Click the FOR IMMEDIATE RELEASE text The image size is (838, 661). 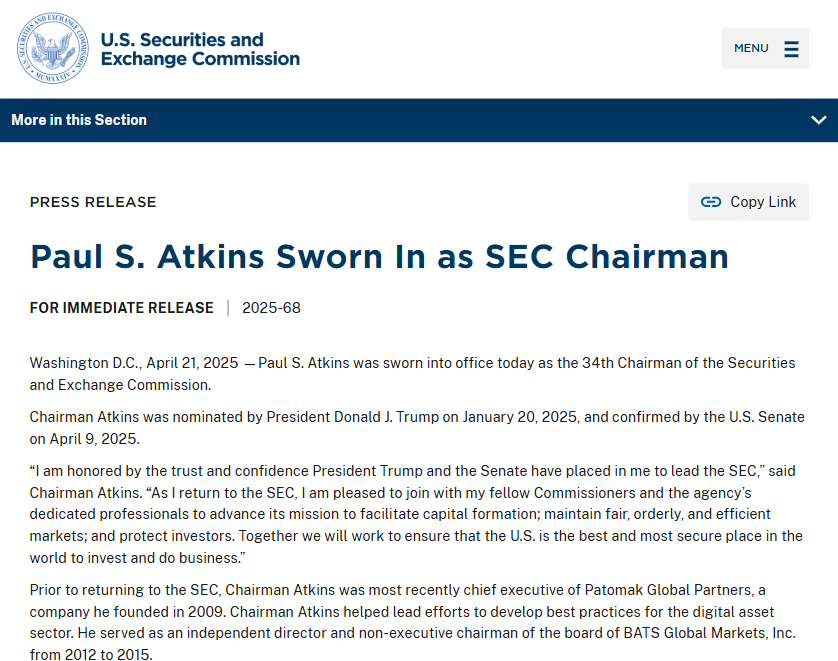(122, 308)
